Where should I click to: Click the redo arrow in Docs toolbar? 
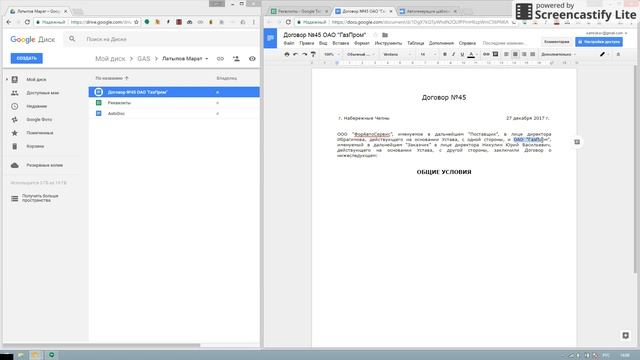pos(304,54)
